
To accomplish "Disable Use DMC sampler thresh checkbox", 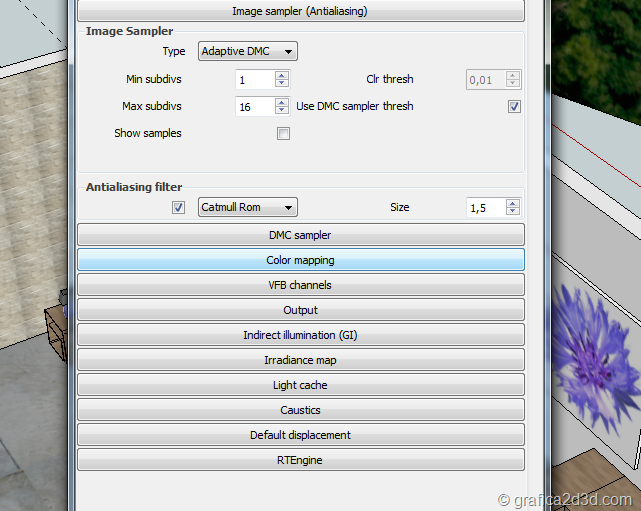I will click(x=514, y=106).
